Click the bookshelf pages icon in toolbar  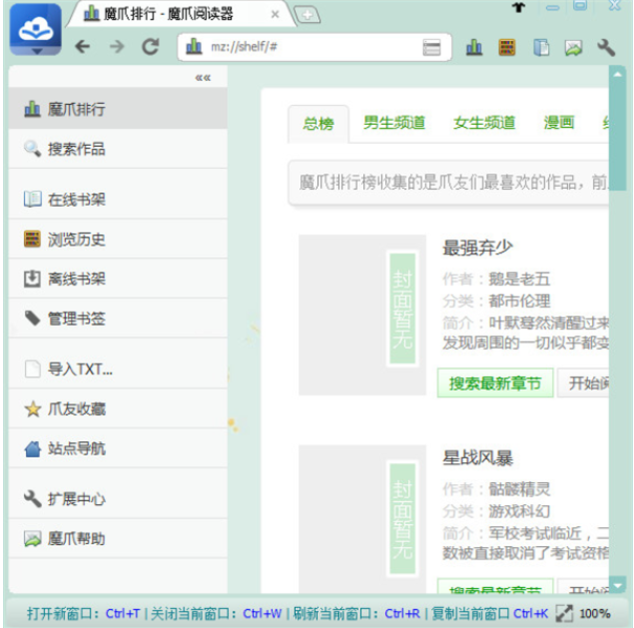tap(540, 47)
